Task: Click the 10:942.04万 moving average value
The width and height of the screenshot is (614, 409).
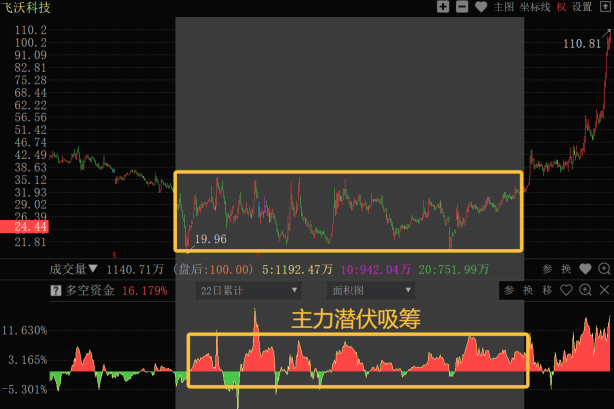Action: click(x=376, y=269)
